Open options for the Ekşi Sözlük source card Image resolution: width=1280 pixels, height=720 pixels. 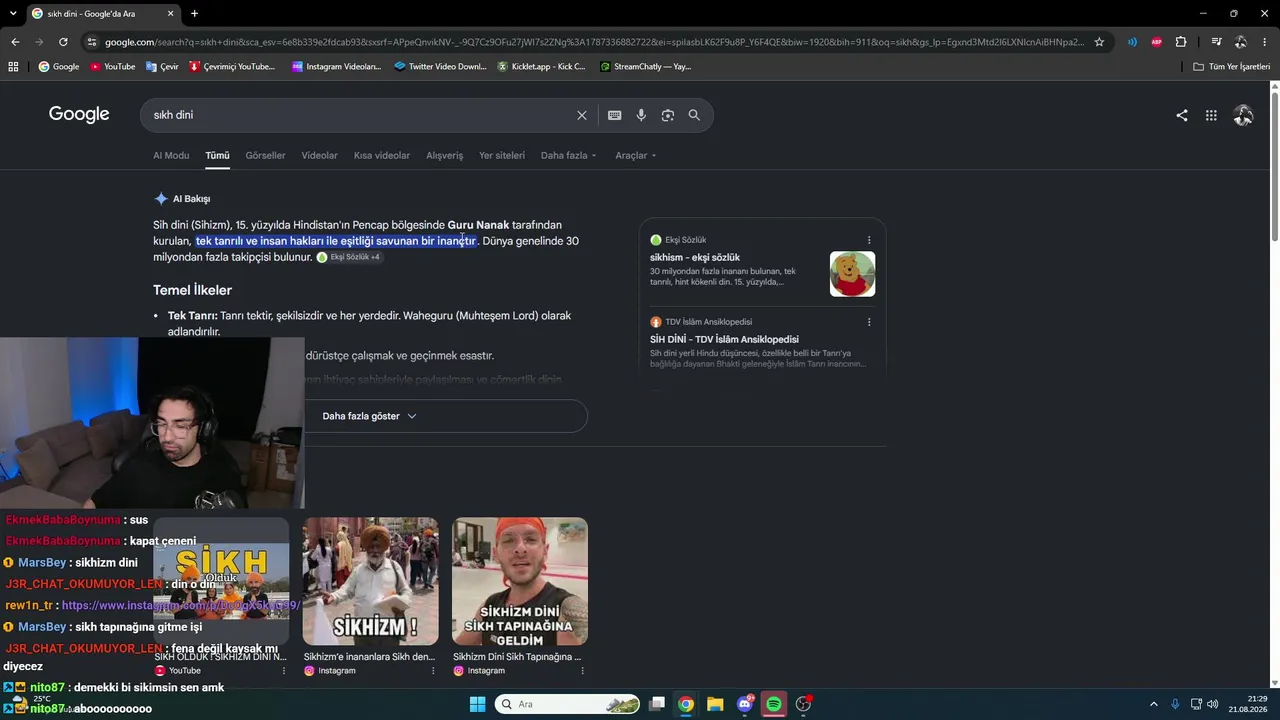(x=869, y=240)
